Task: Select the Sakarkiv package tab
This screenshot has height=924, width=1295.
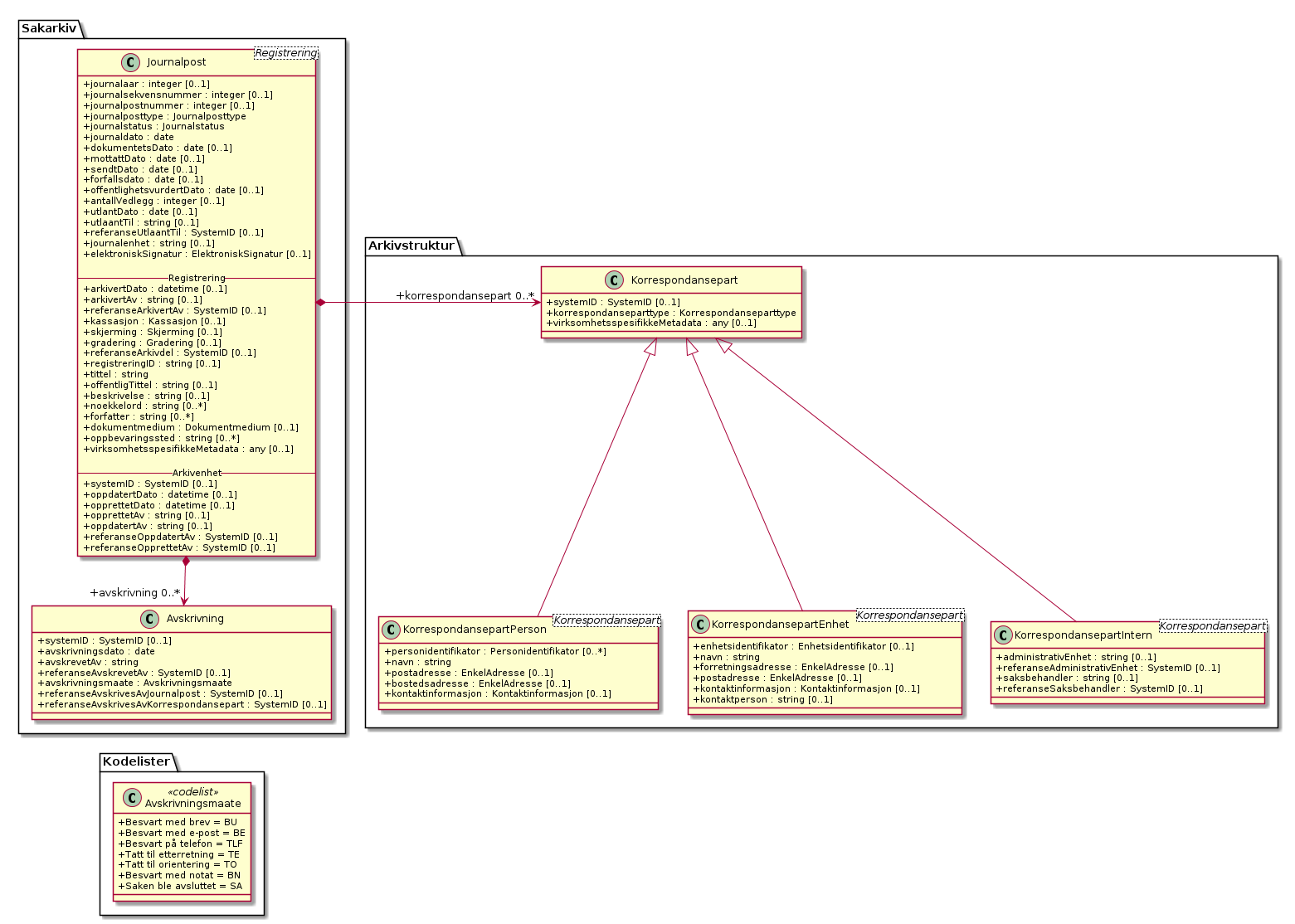Action: [49, 28]
